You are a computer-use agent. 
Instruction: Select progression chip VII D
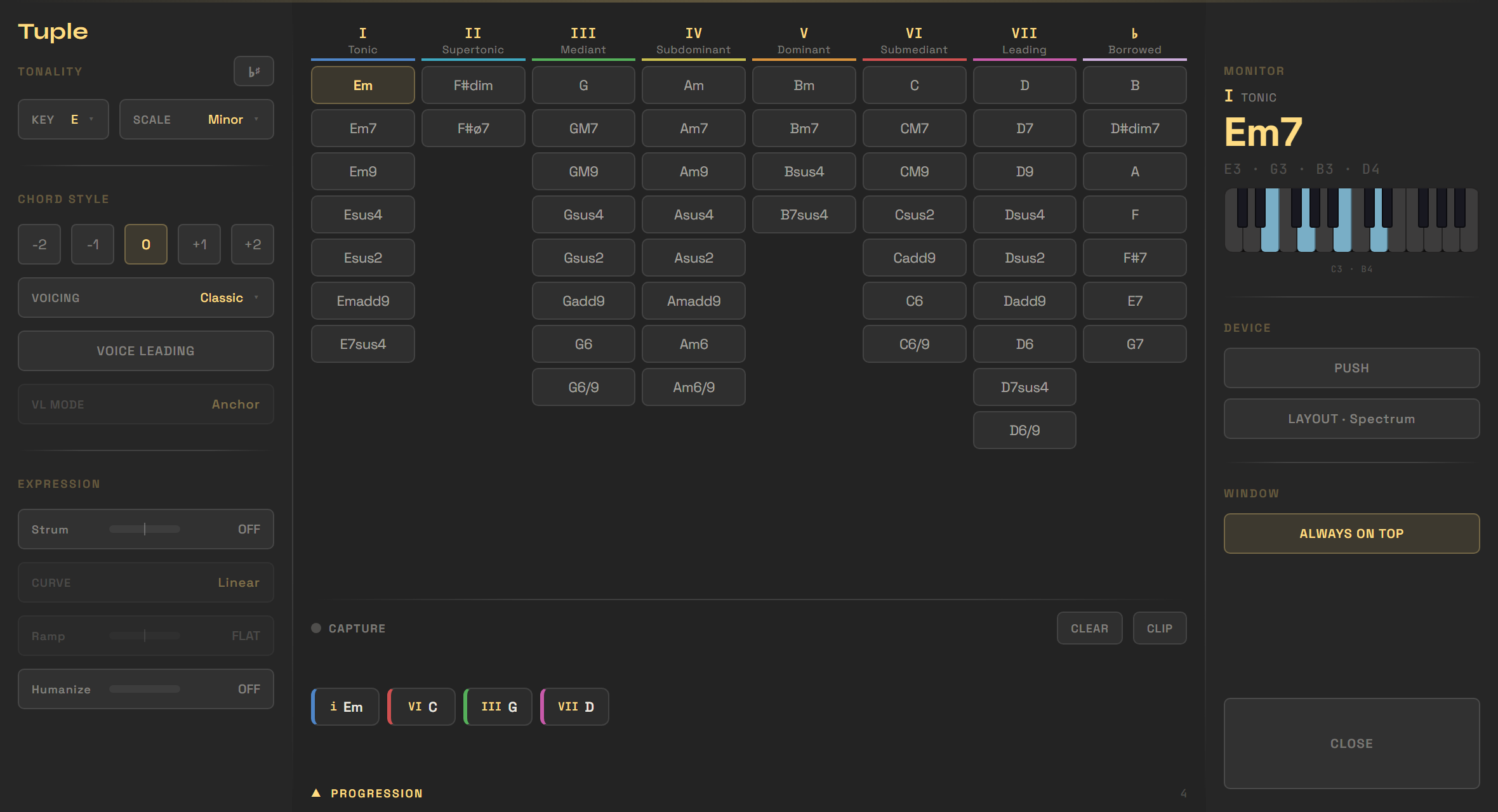click(x=575, y=707)
